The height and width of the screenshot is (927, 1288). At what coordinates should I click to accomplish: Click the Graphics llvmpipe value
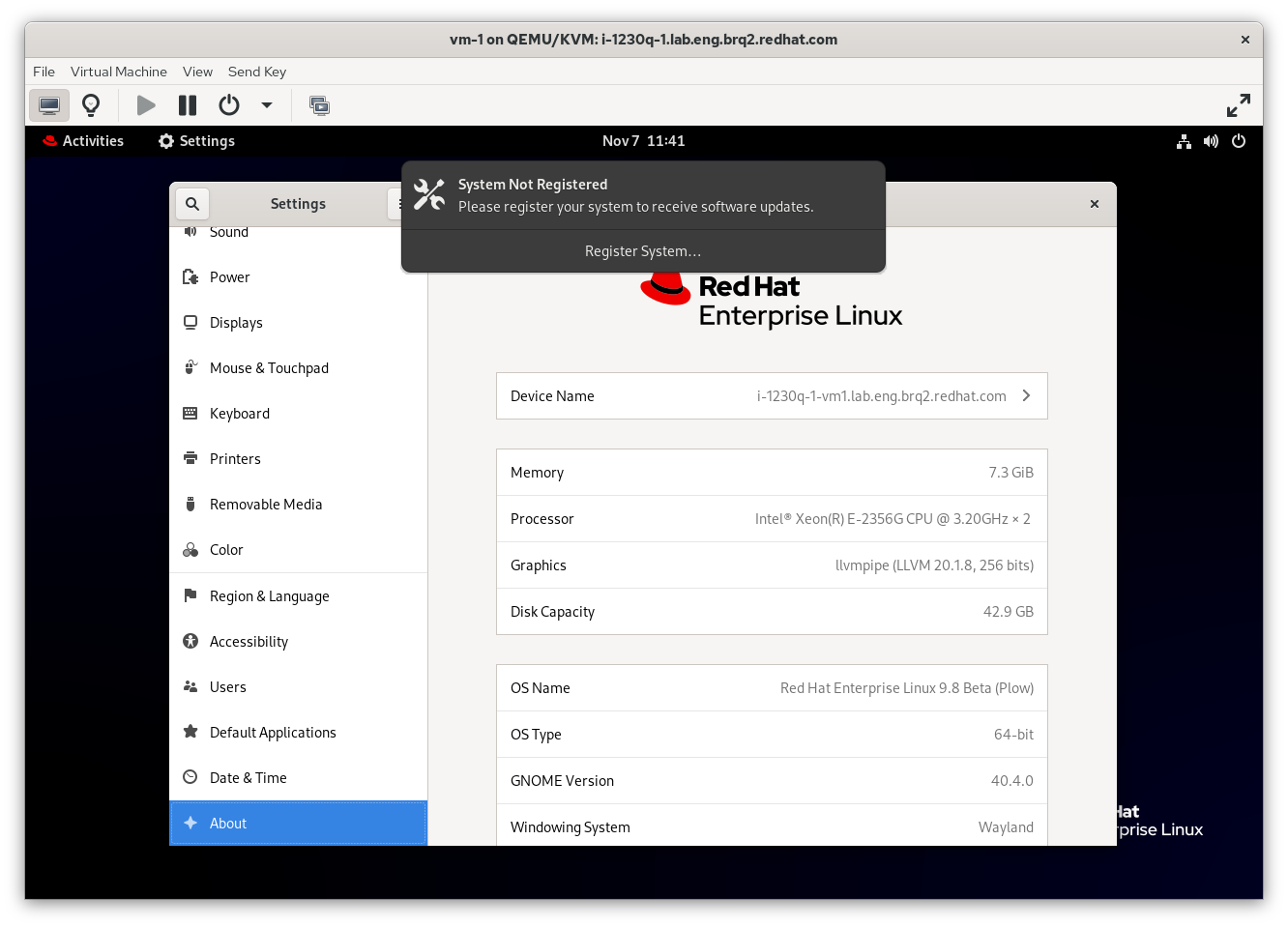[x=934, y=565]
